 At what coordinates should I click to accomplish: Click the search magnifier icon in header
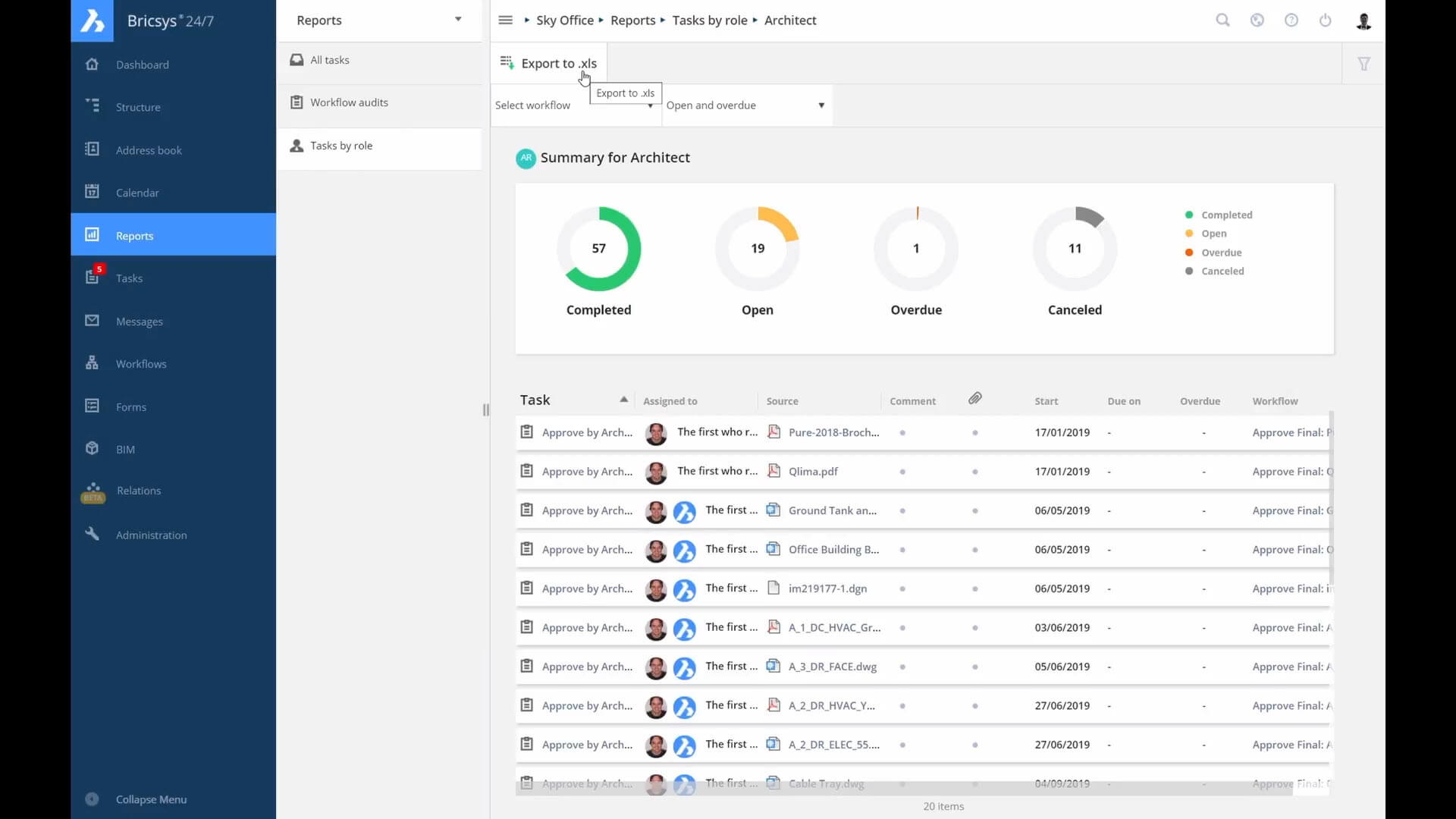(x=1222, y=20)
